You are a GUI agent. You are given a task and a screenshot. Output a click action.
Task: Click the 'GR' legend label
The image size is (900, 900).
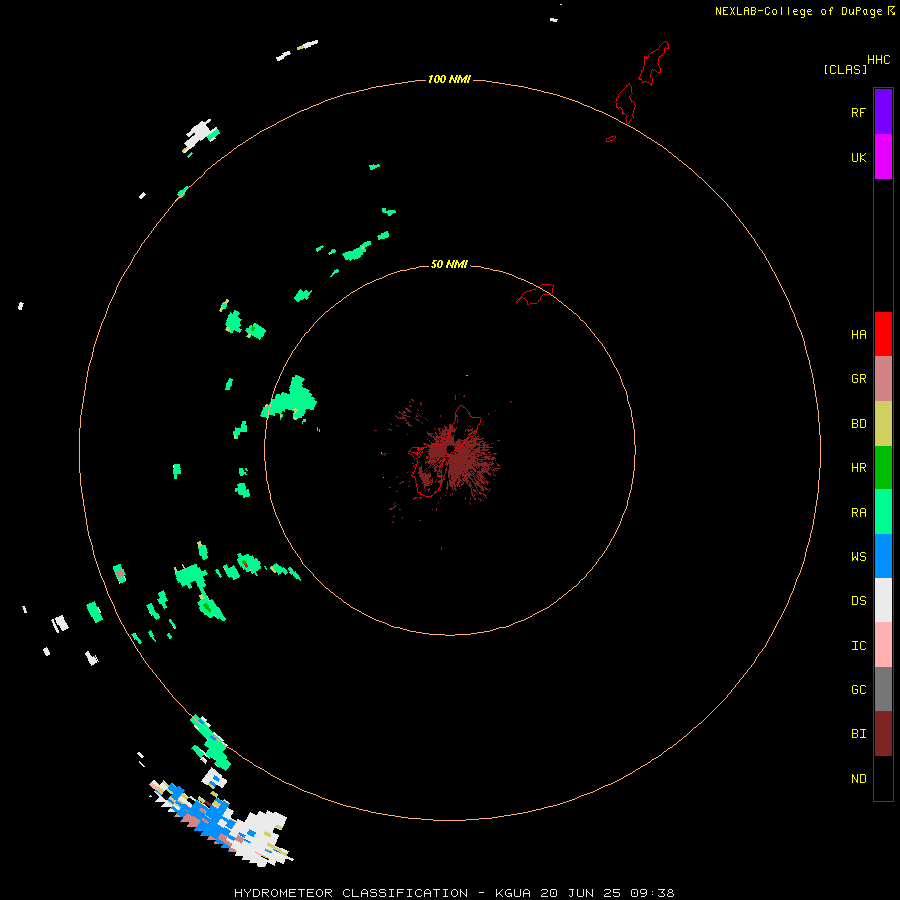pyautogui.click(x=858, y=379)
